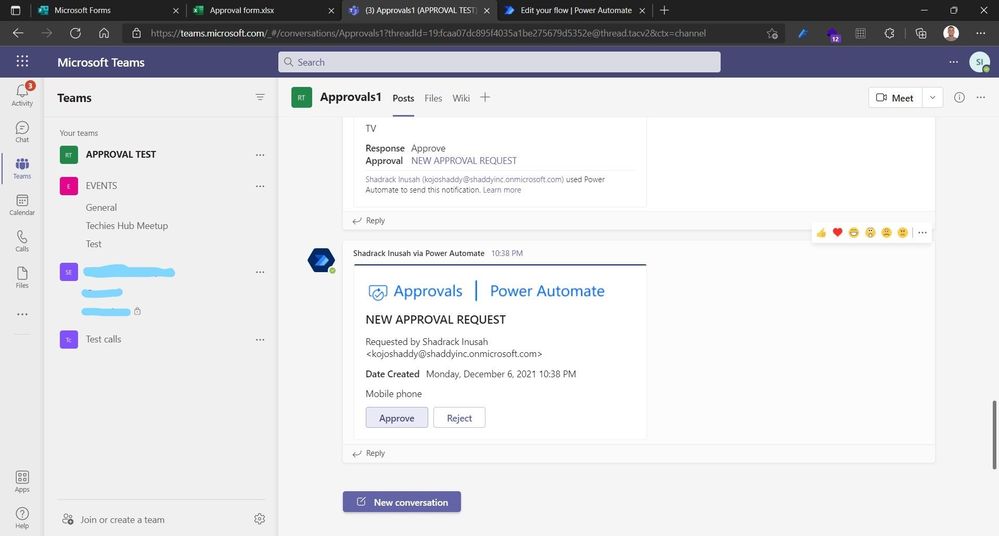
Task: Switch to Power Automate edit flow tab
Action: click(x=573, y=10)
